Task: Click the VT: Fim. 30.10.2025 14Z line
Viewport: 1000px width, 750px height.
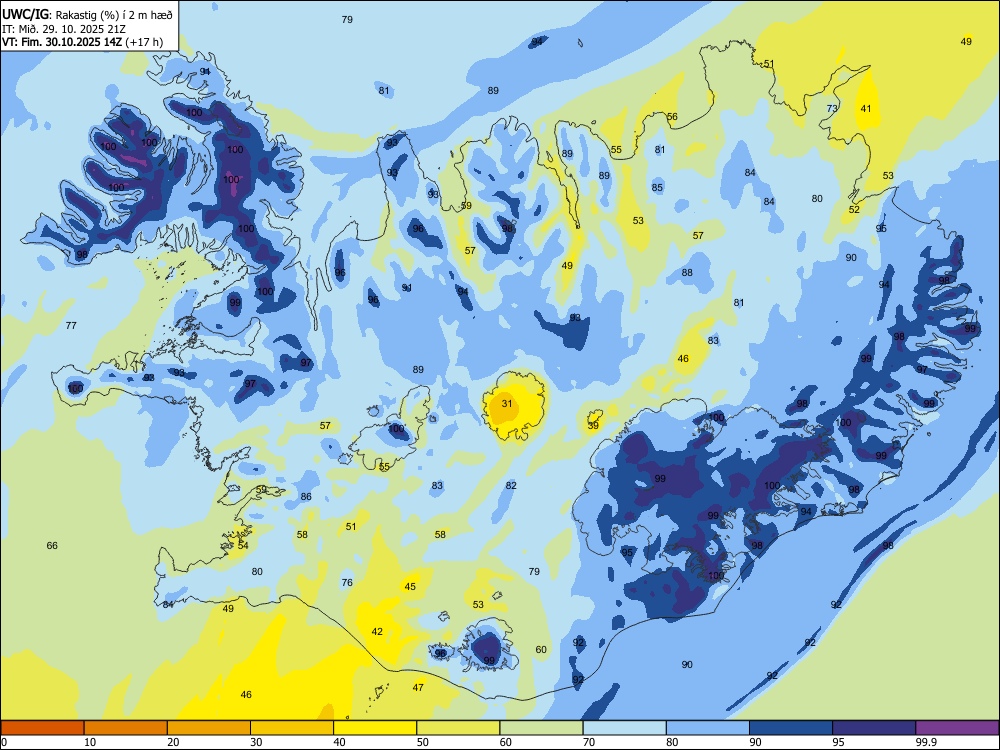Action: [x=82, y=42]
